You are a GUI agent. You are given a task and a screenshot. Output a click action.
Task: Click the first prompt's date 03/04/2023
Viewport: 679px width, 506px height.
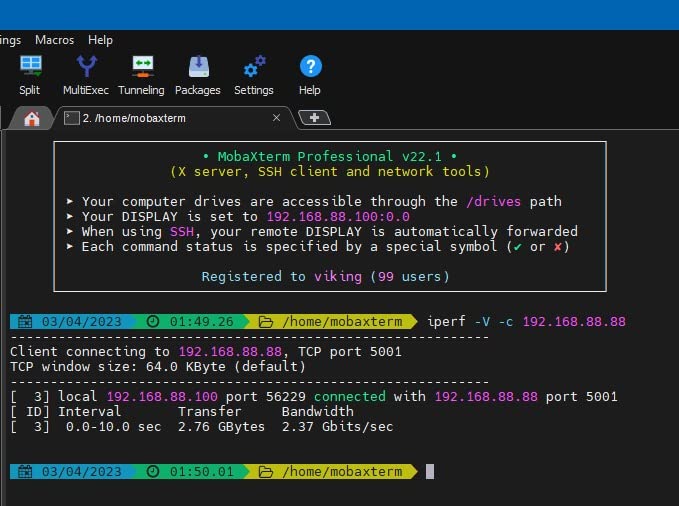pos(81,321)
